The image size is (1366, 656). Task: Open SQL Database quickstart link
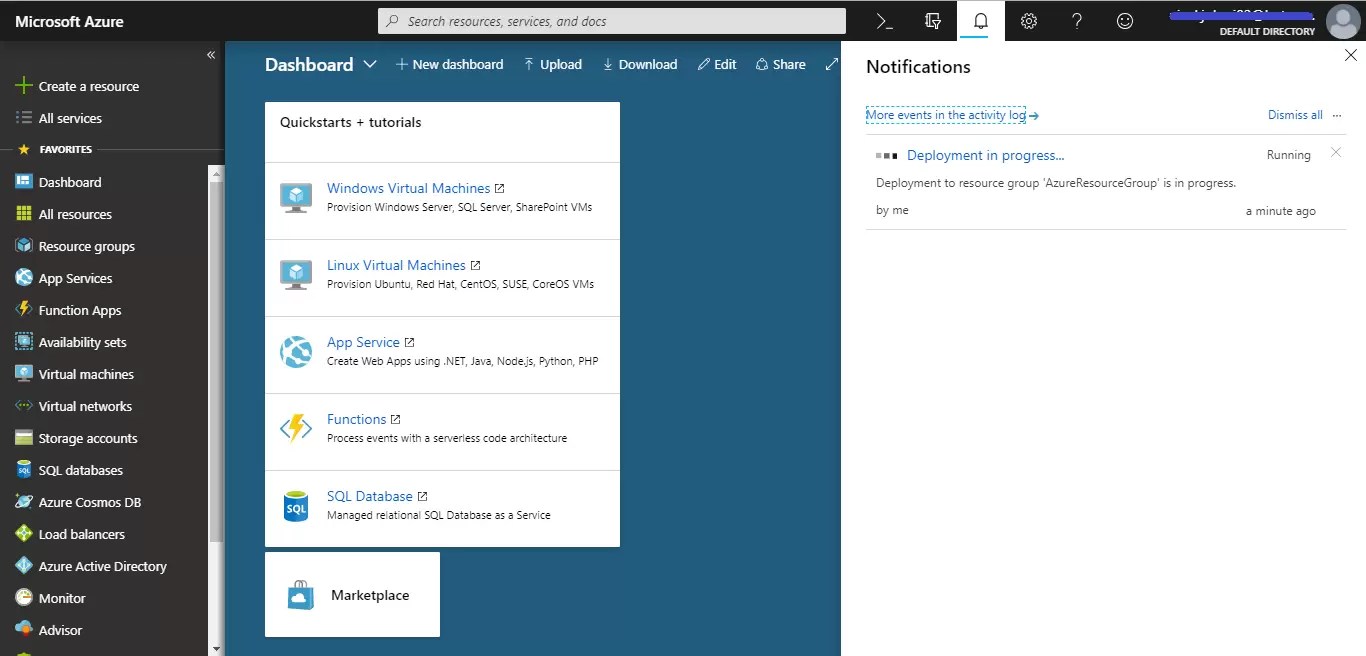[370, 496]
